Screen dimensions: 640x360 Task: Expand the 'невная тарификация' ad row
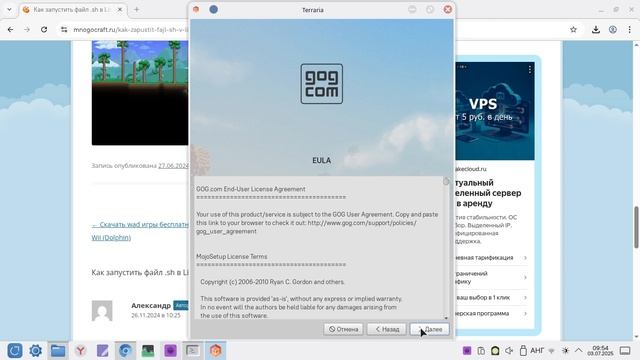[491, 258]
